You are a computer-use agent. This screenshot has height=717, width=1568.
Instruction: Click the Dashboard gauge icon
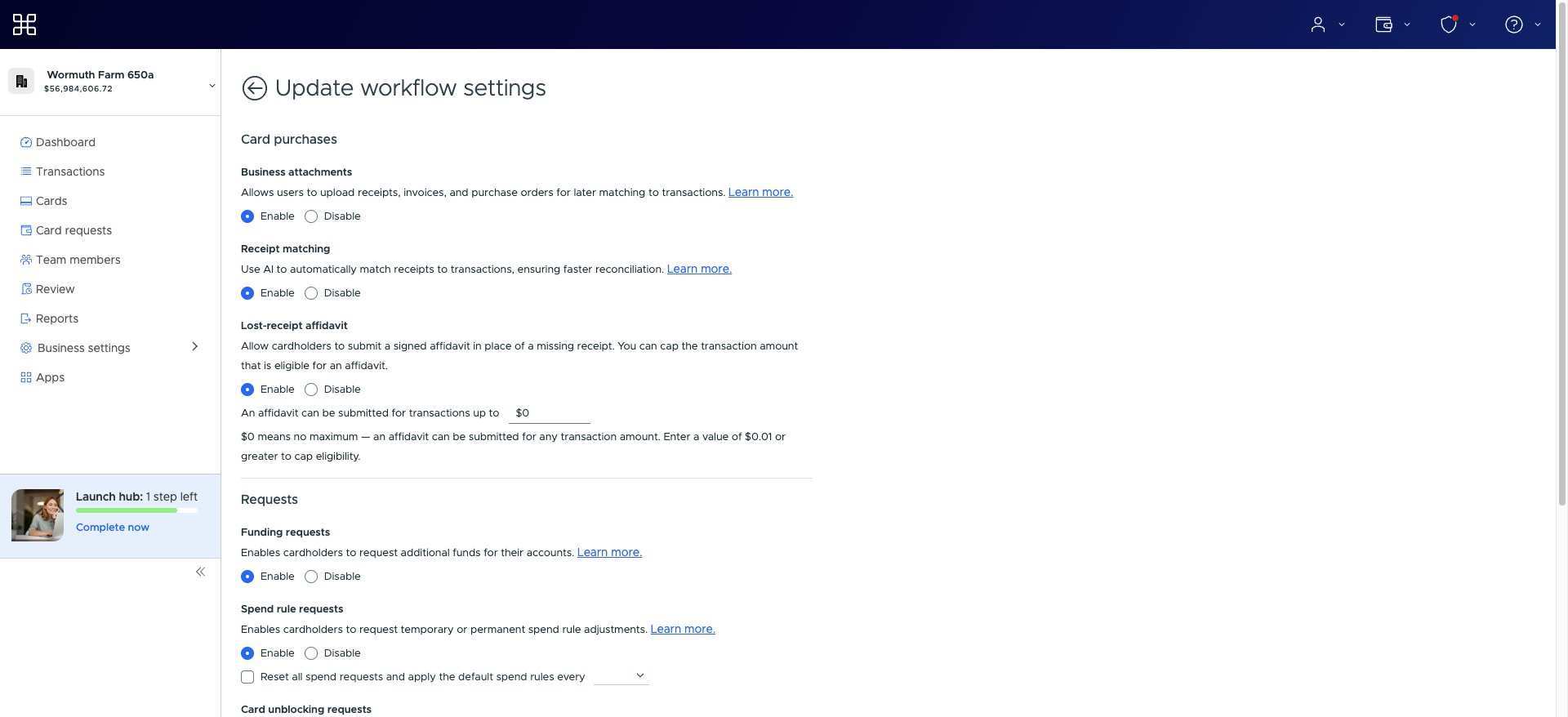click(26, 142)
